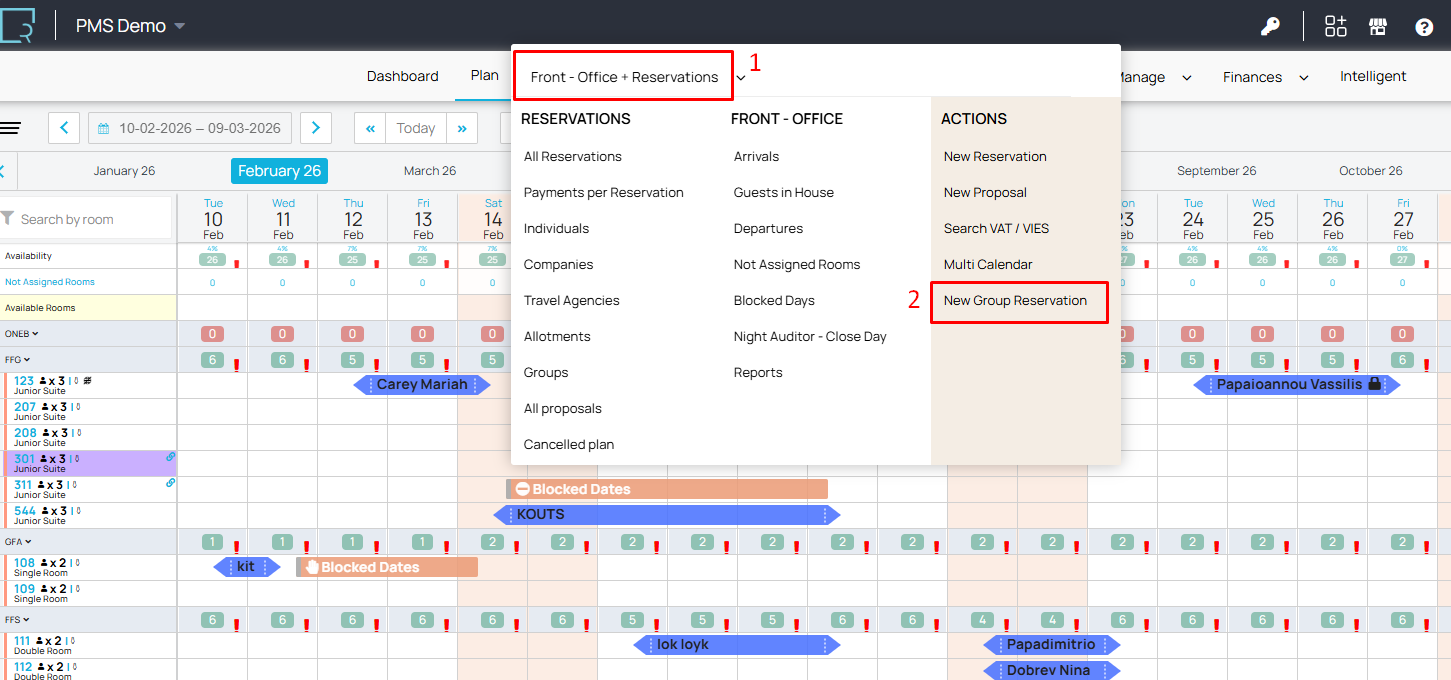The height and width of the screenshot is (680, 1451).
Task: Toggle the hamburger menu icon
Action: point(10,128)
